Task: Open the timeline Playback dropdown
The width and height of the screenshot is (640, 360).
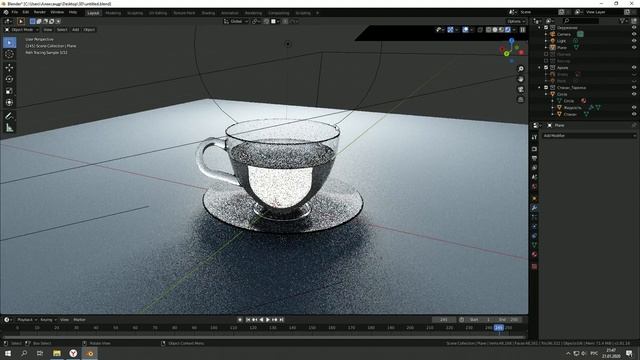Action: click(x=27, y=320)
